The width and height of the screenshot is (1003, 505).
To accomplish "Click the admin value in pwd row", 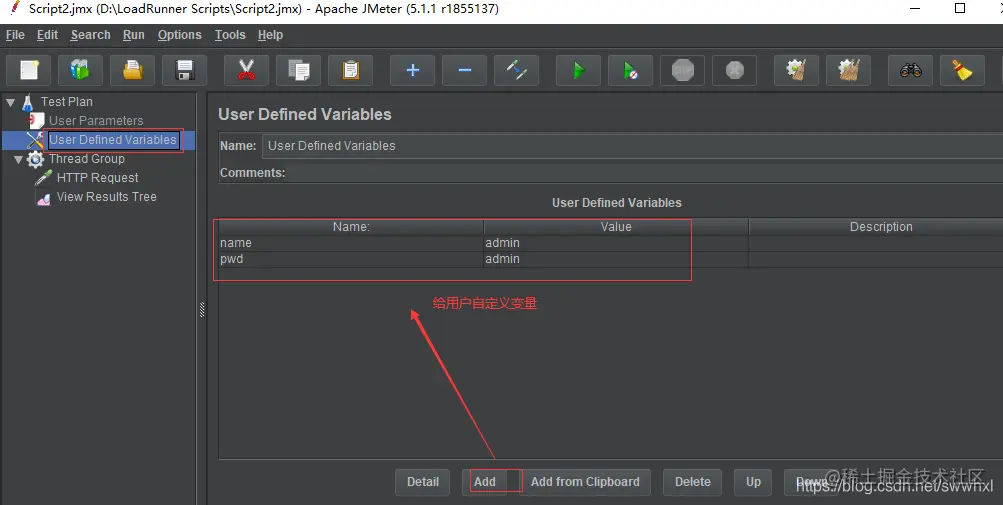I will point(616,259).
